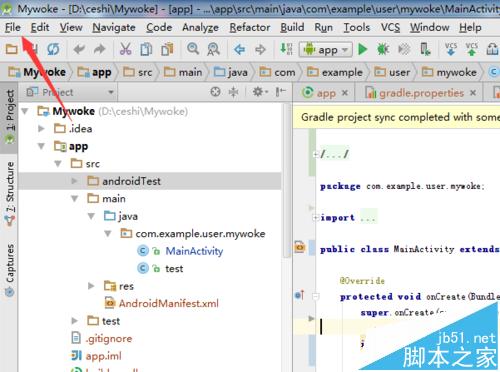Open Find with the magnifier icon
500x372 pixels.
tap(193, 49)
